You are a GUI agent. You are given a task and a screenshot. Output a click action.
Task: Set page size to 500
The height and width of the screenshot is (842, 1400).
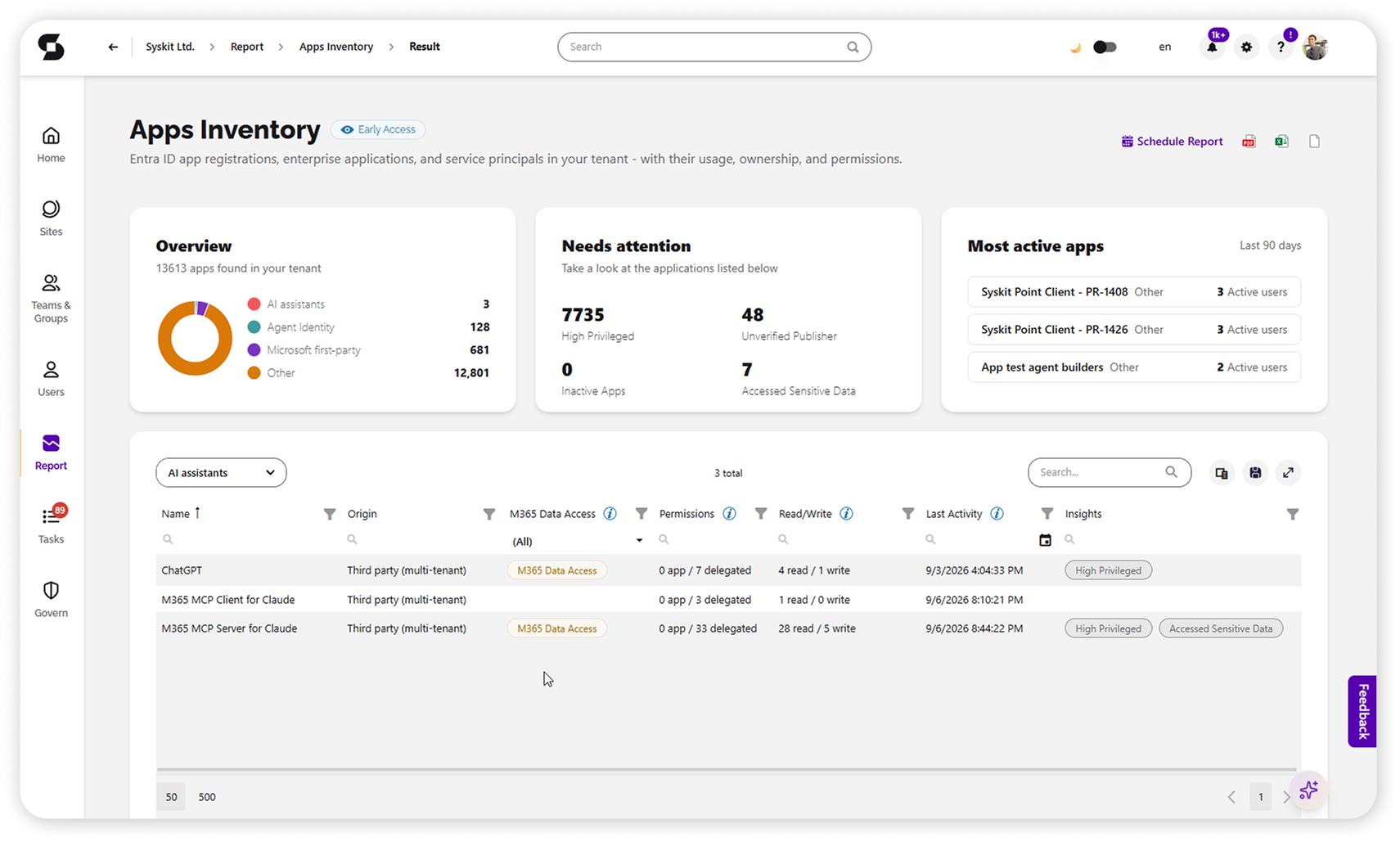pyautogui.click(x=207, y=797)
